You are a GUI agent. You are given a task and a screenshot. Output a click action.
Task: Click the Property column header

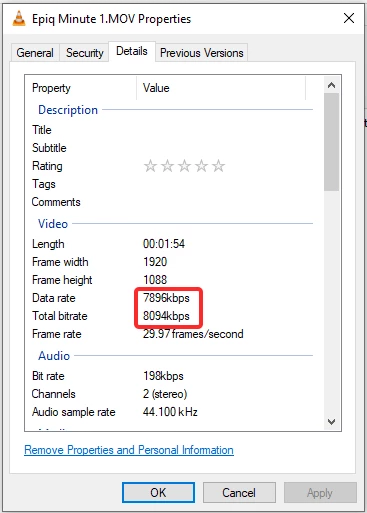(x=81, y=88)
